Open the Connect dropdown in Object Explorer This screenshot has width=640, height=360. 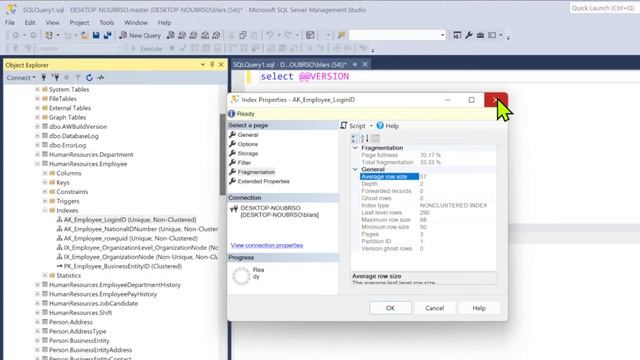click(x=21, y=77)
